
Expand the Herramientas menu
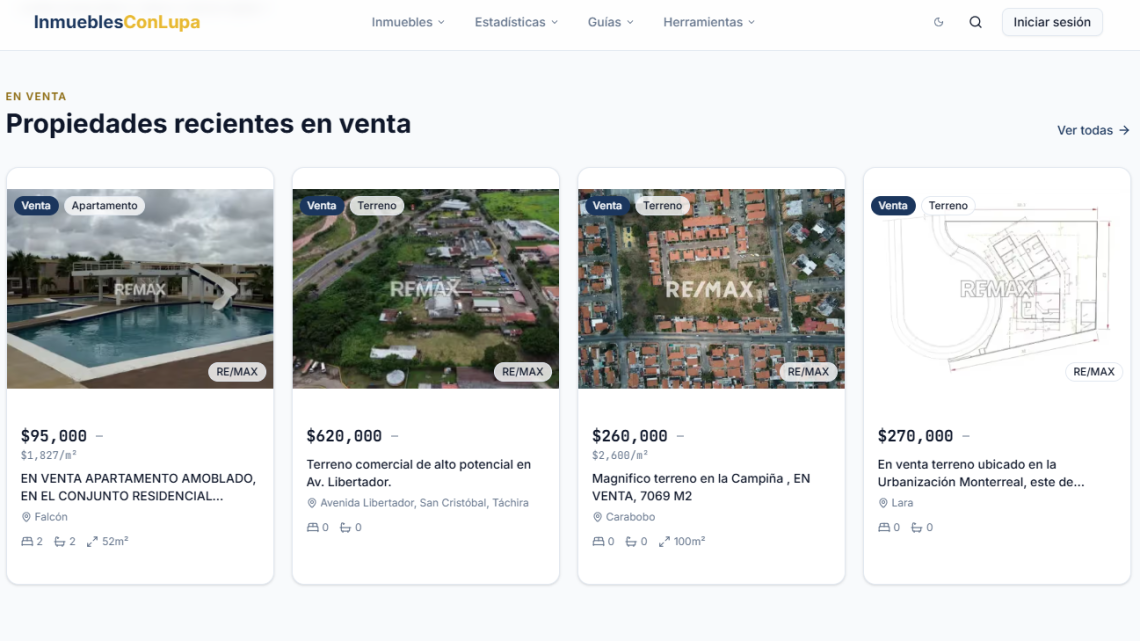[x=709, y=22]
